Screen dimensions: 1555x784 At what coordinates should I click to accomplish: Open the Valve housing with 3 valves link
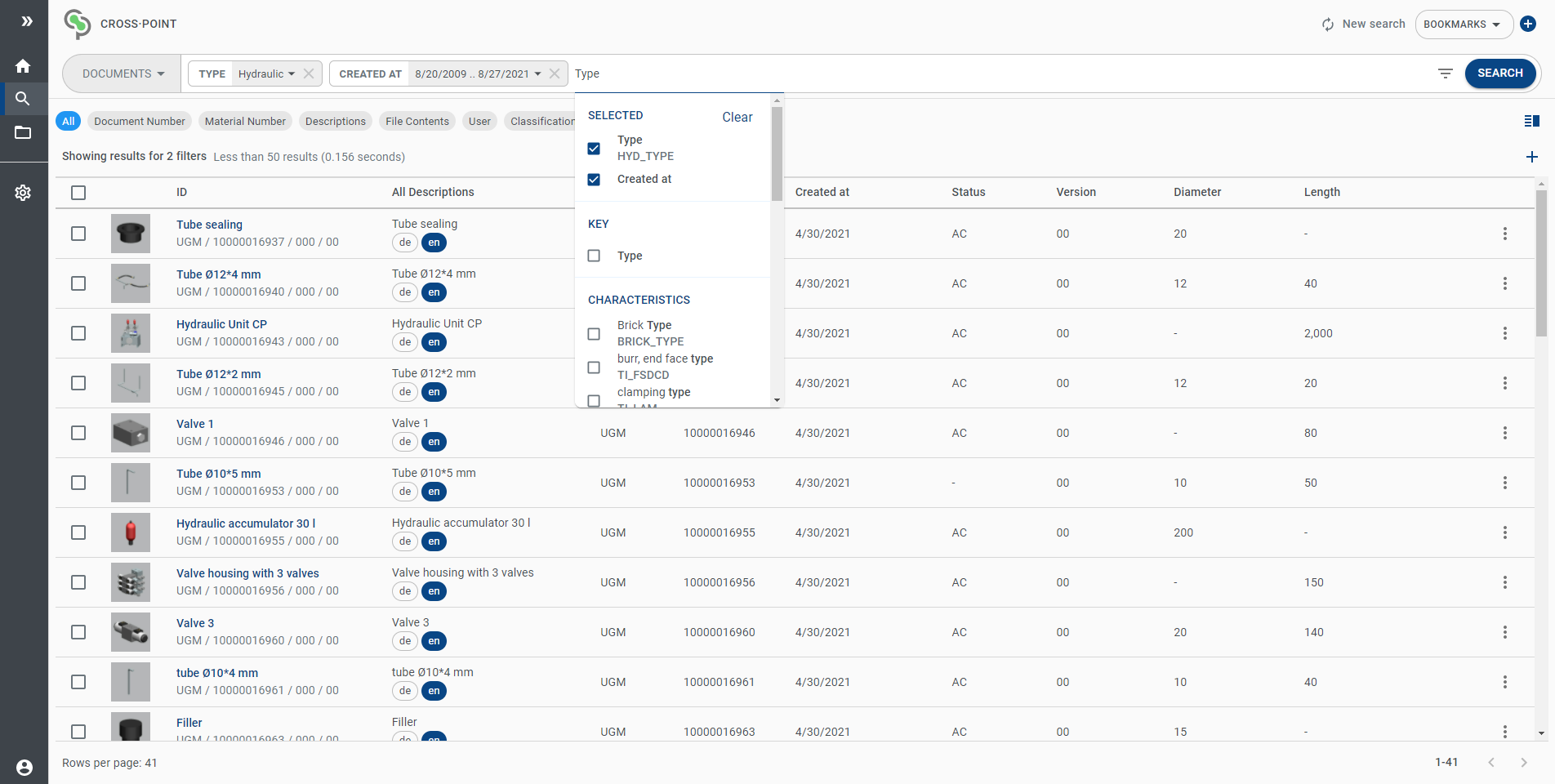[247, 573]
